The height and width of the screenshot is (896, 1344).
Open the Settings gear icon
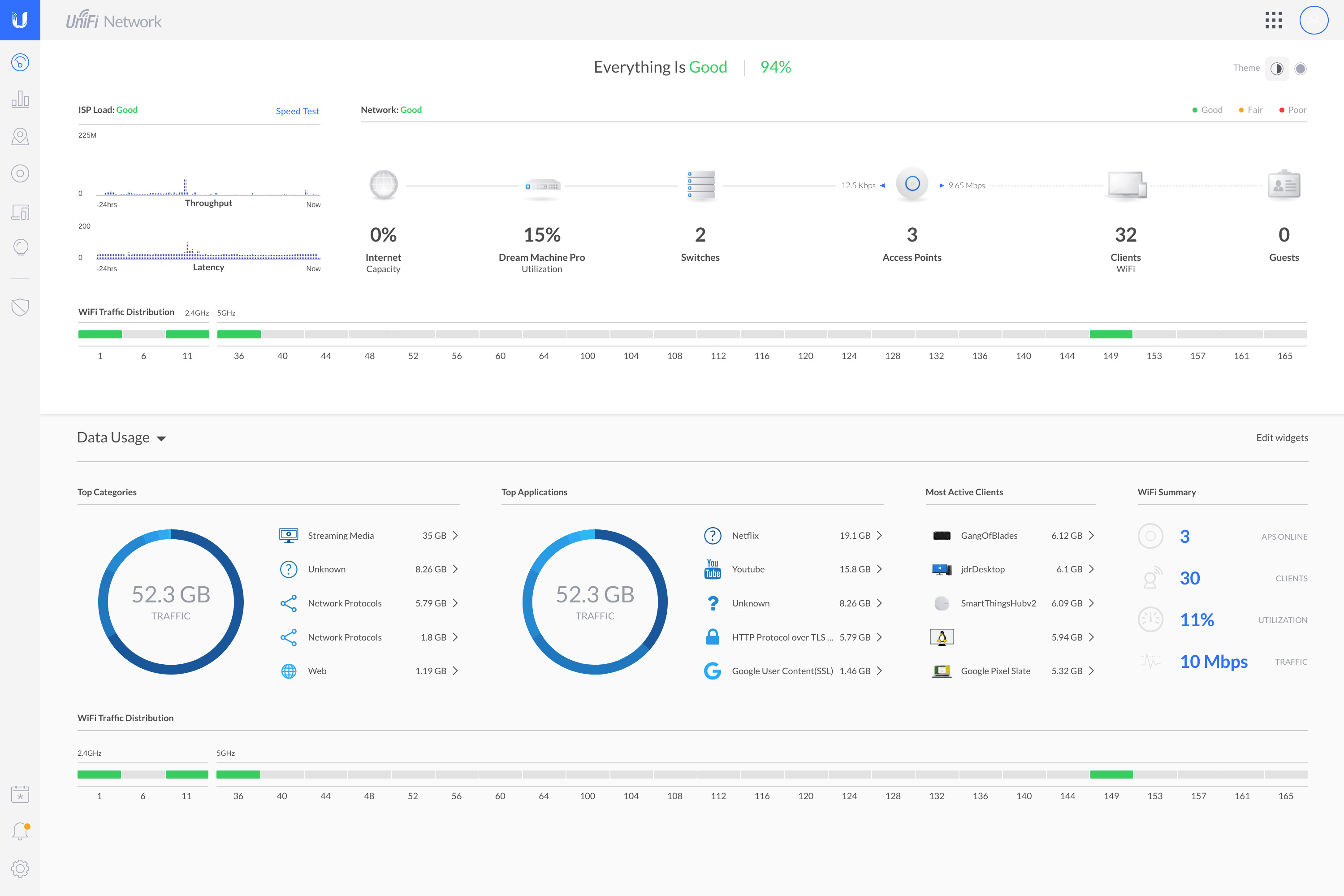point(20,869)
